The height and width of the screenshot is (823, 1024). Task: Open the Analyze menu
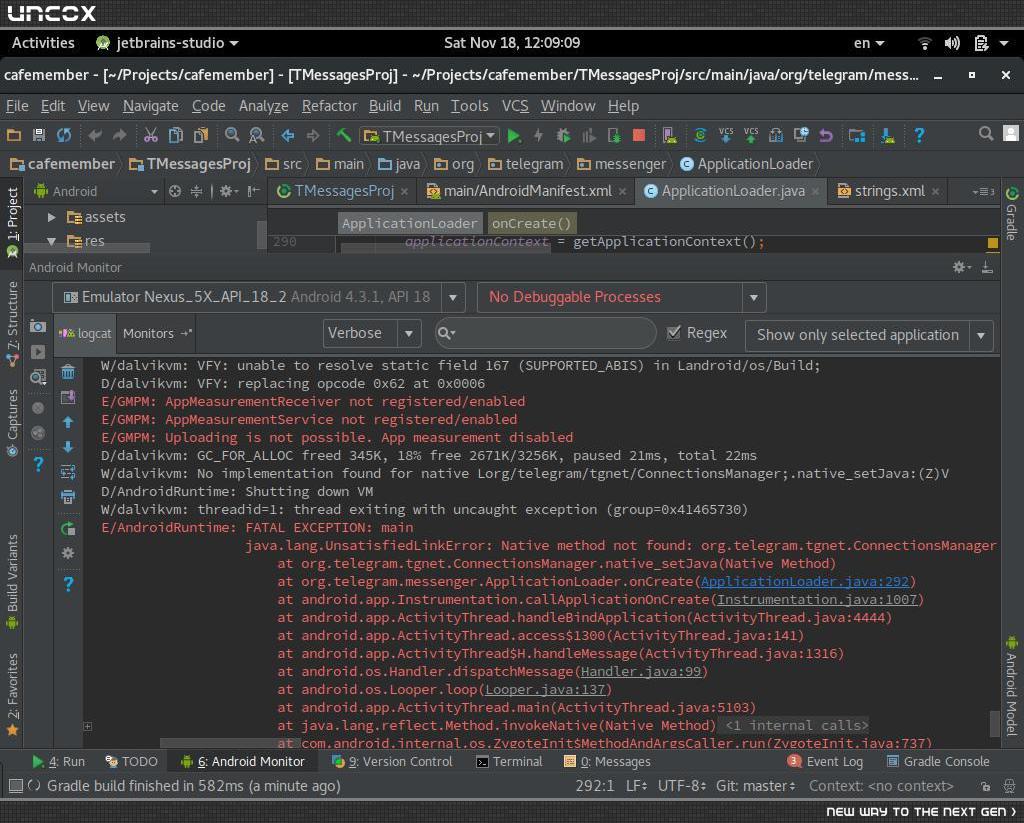point(263,106)
